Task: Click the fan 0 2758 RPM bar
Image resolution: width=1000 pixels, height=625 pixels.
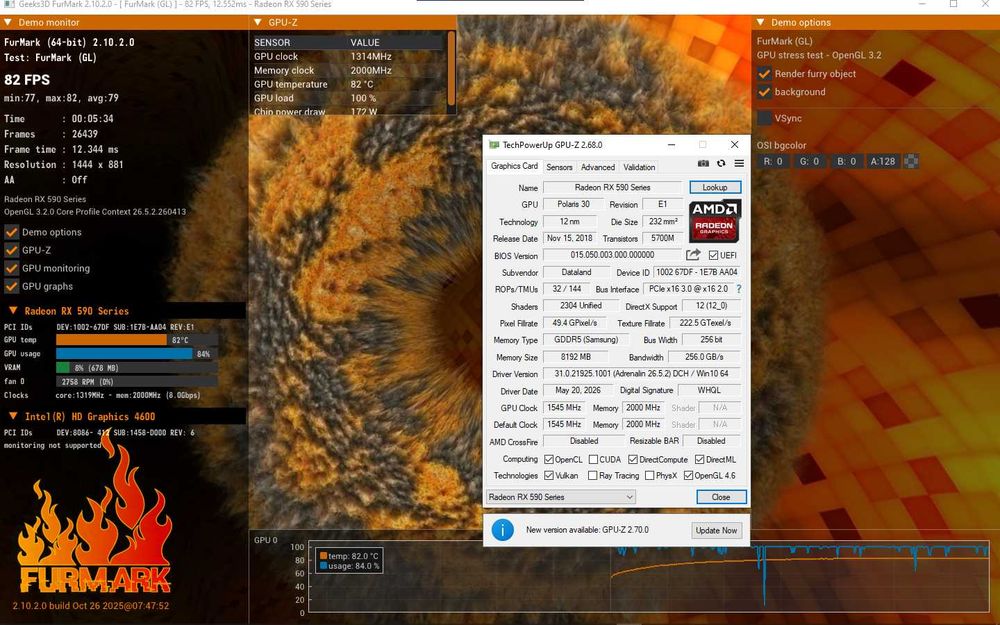Action: (x=136, y=381)
